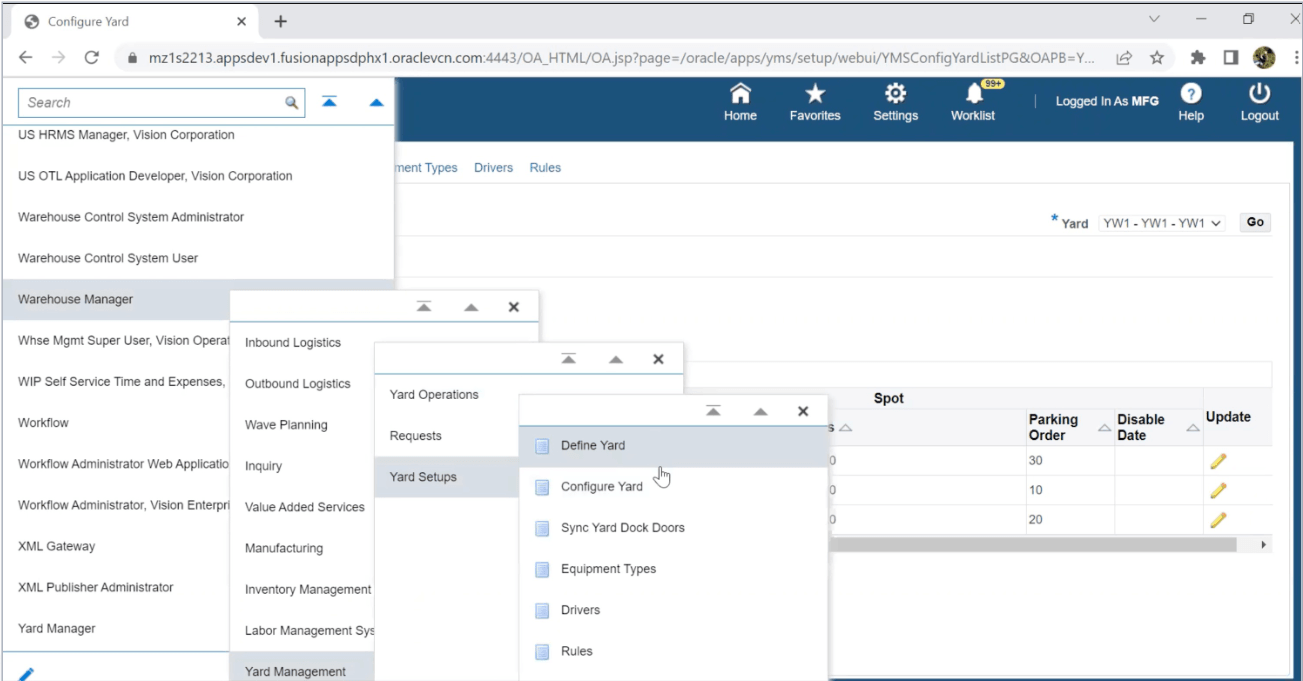Close the Configure Yard browser tab

[x=242, y=21]
